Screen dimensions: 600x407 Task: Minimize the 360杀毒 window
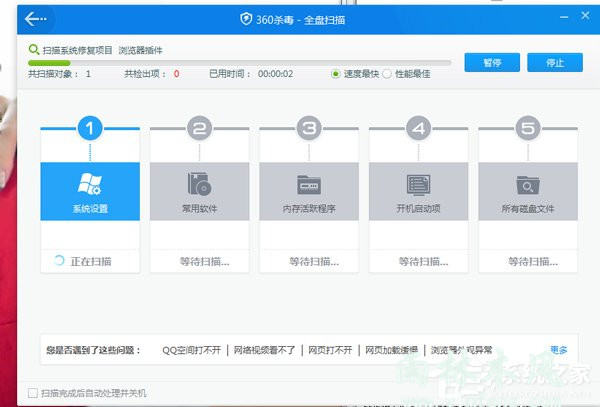click(564, 17)
